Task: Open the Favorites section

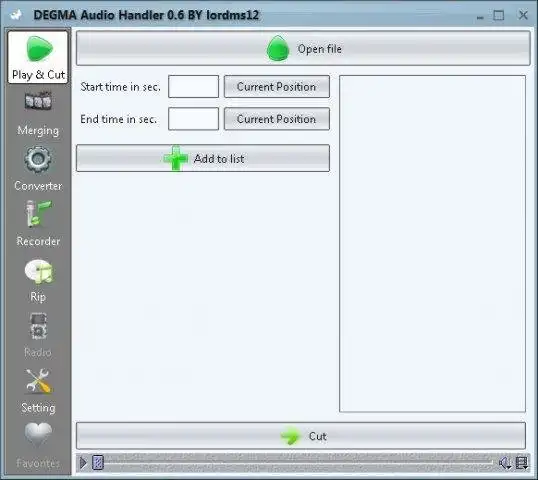Action: (38, 445)
